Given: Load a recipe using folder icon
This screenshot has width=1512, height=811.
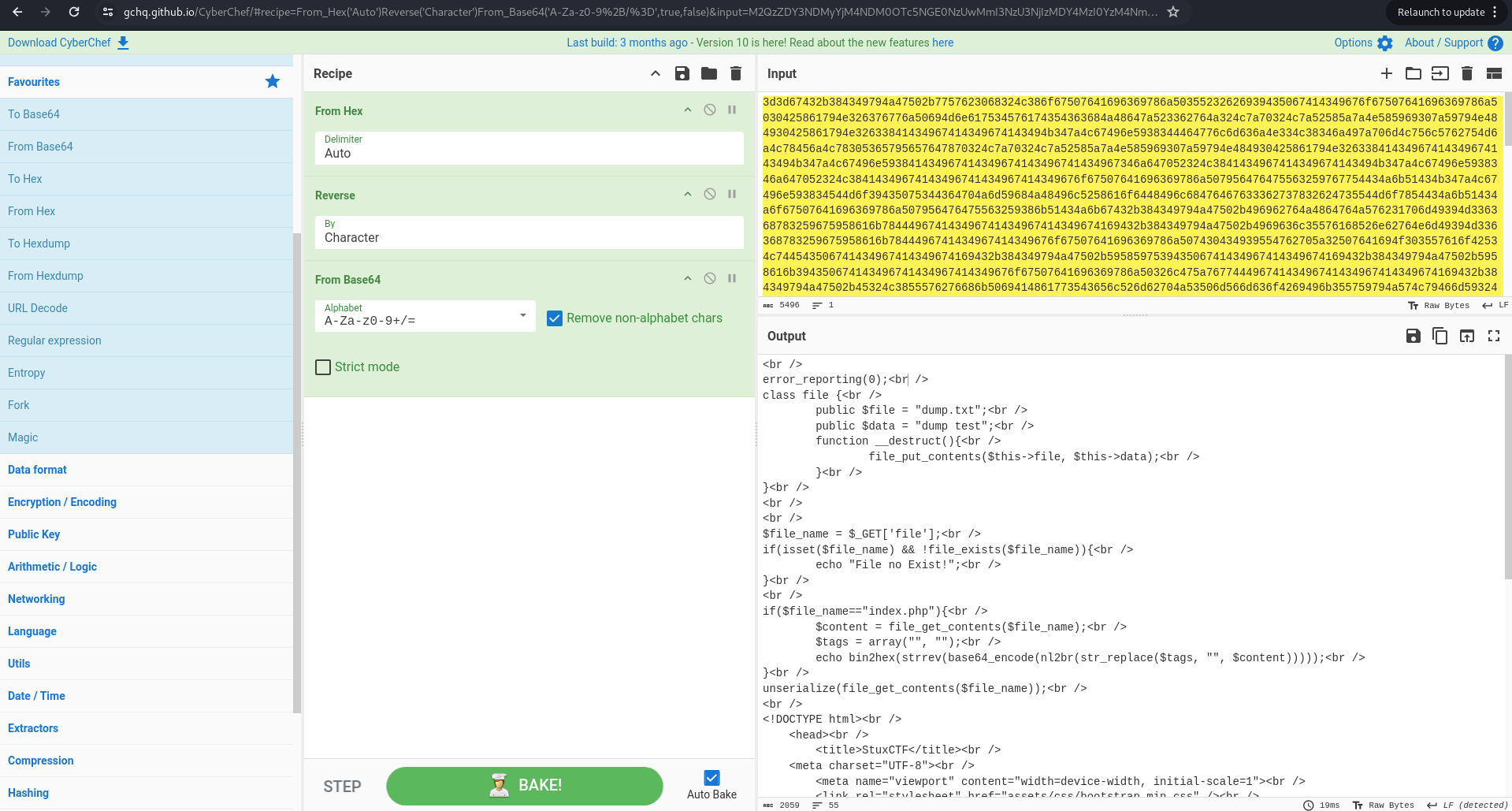Looking at the screenshot, I should click(x=709, y=73).
